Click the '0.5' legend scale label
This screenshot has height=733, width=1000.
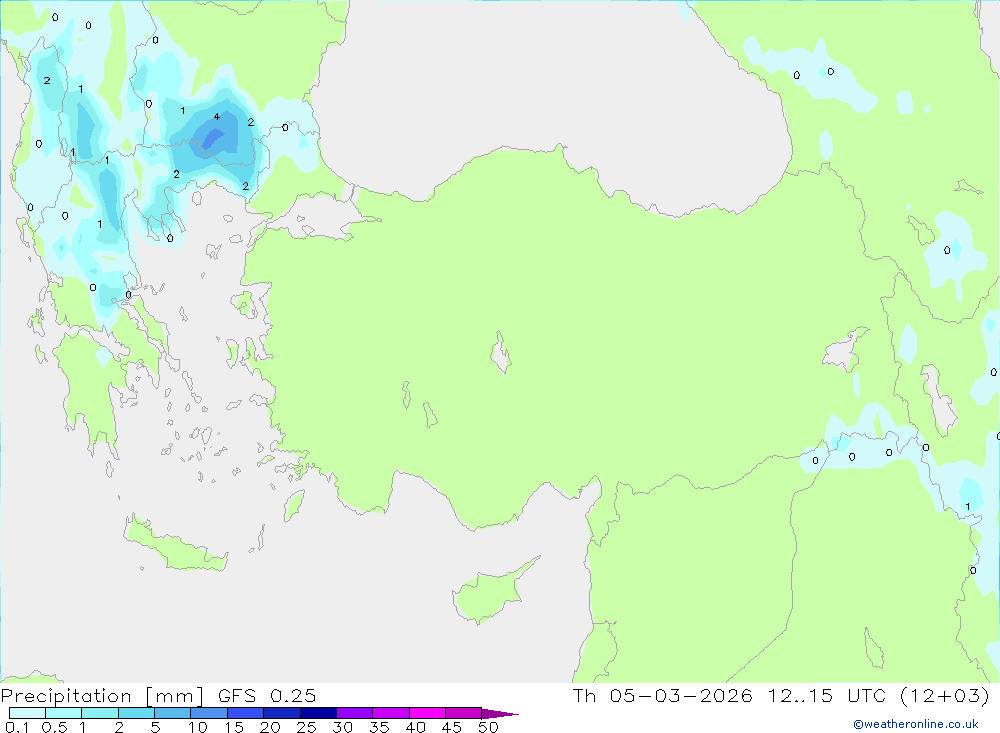point(54,727)
